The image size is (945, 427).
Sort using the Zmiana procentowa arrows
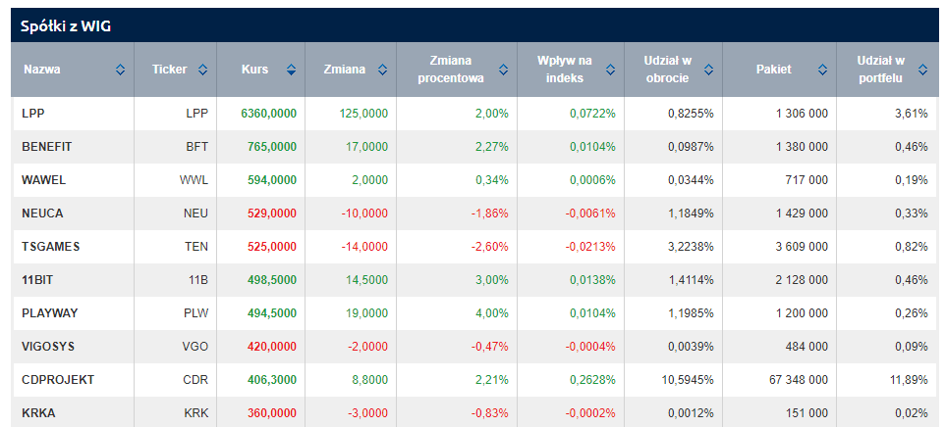point(503,70)
